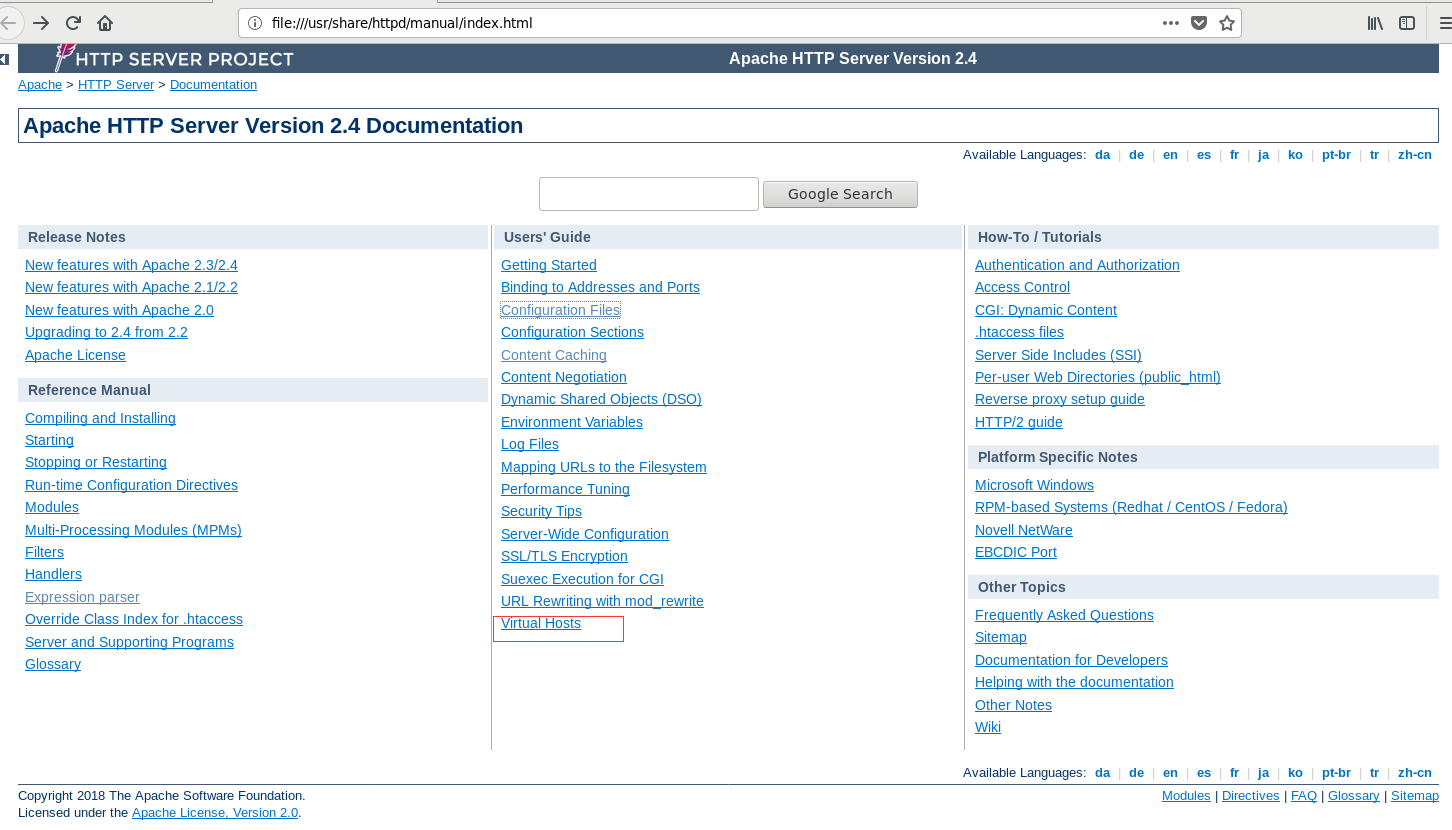Open Dynamic Shared Objects (DSO) link
Screen dimensions: 1452x830
pyautogui.click(x=601, y=399)
